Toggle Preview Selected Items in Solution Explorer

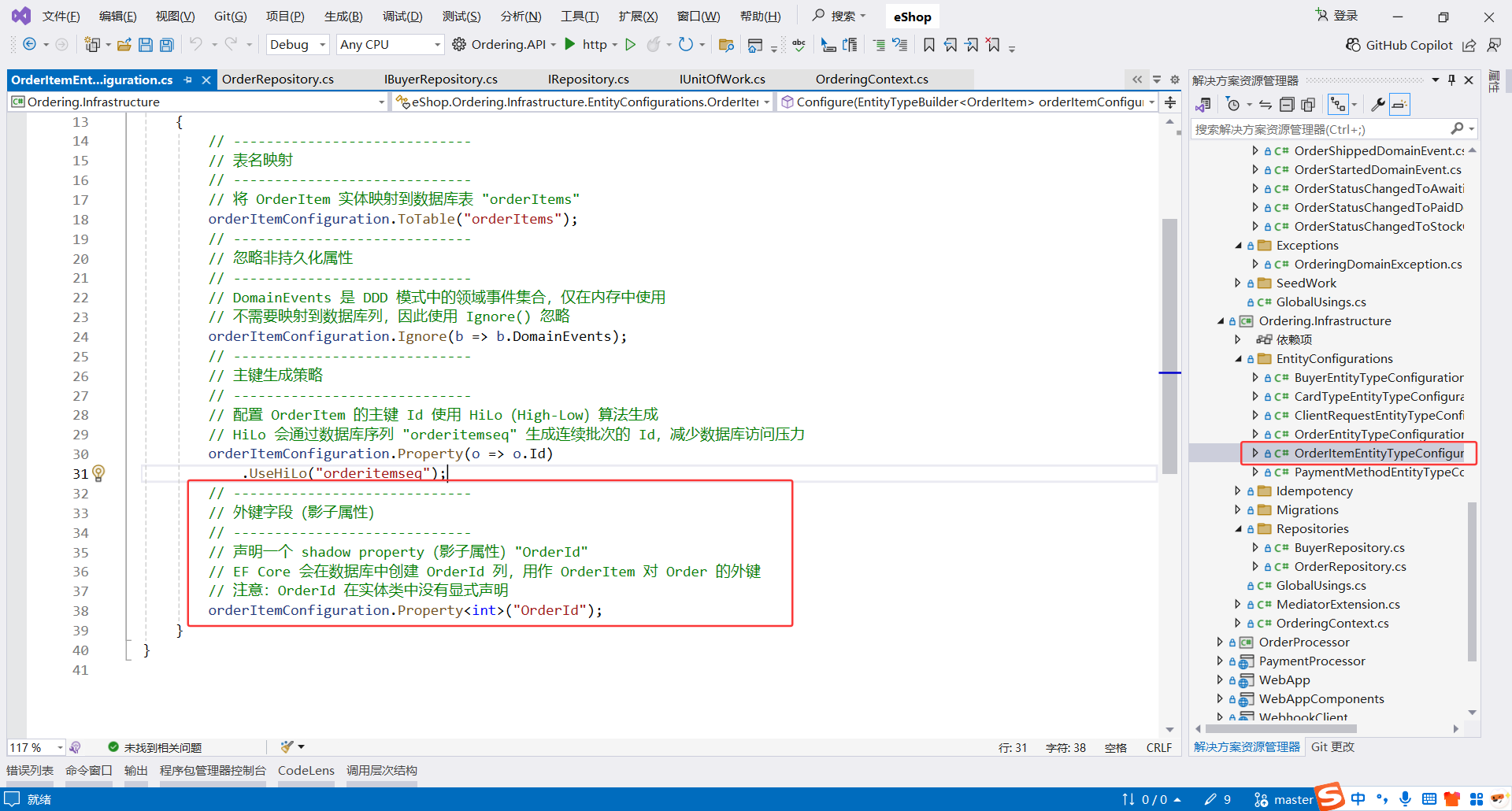(1399, 103)
